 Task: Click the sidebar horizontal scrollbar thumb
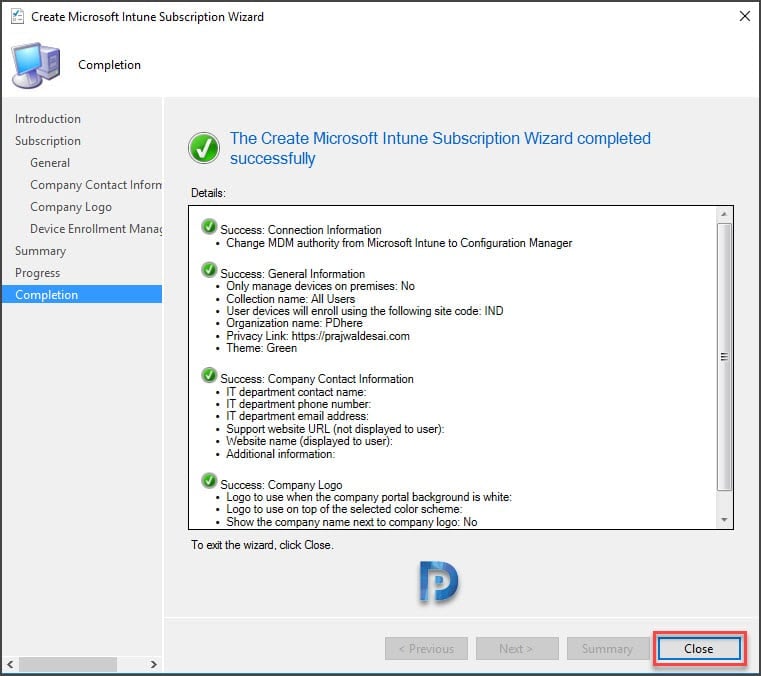pyautogui.click(x=68, y=664)
